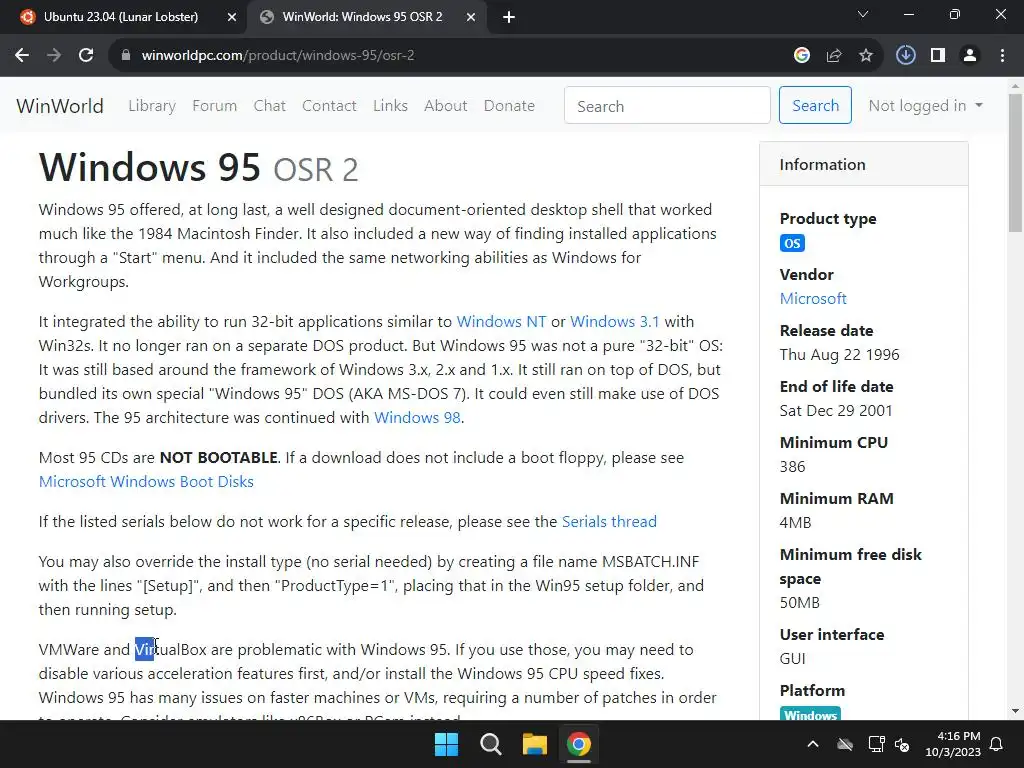Go back using the browser back arrow
1024x768 pixels.
pyautogui.click(x=22, y=56)
